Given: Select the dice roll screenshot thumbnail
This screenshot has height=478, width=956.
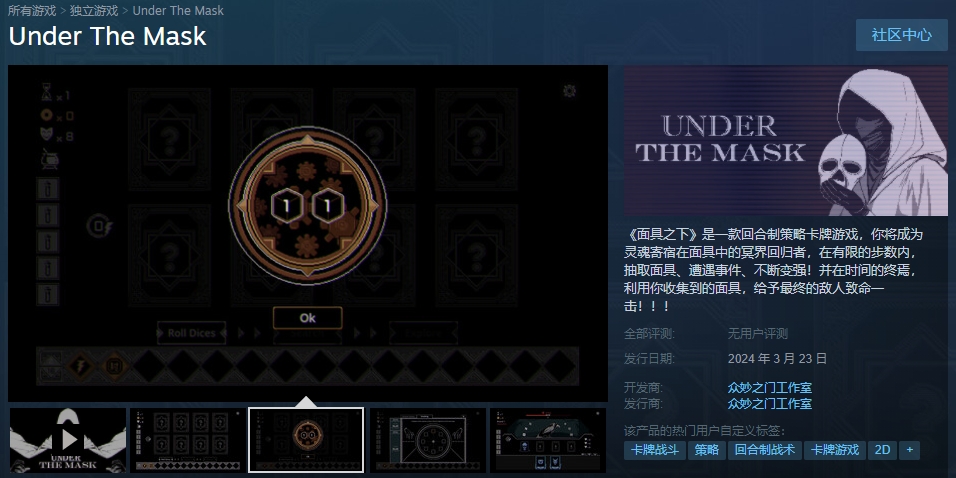Looking at the screenshot, I should [x=306, y=440].
